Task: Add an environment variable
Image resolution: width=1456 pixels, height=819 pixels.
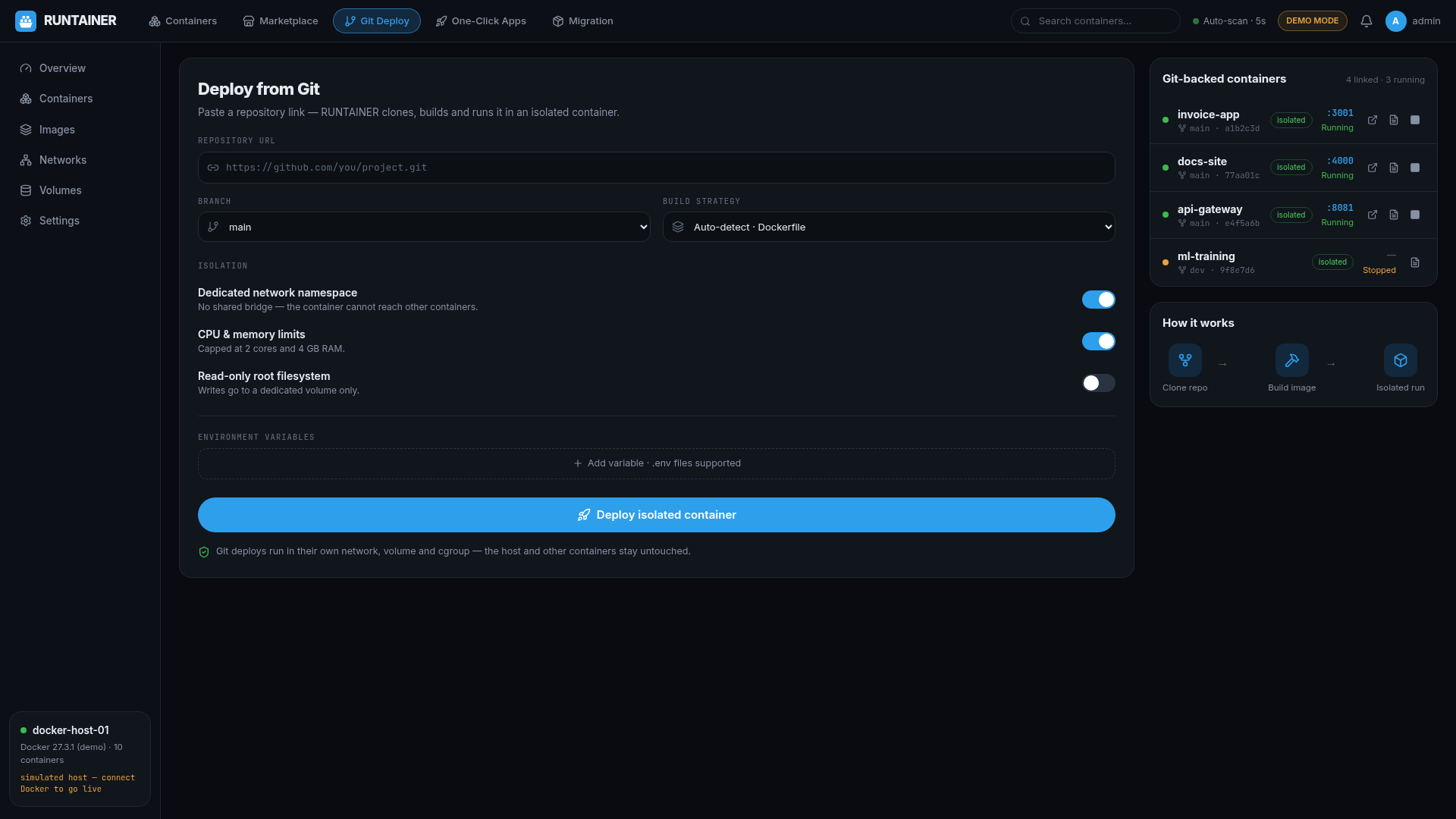Action: [x=657, y=463]
